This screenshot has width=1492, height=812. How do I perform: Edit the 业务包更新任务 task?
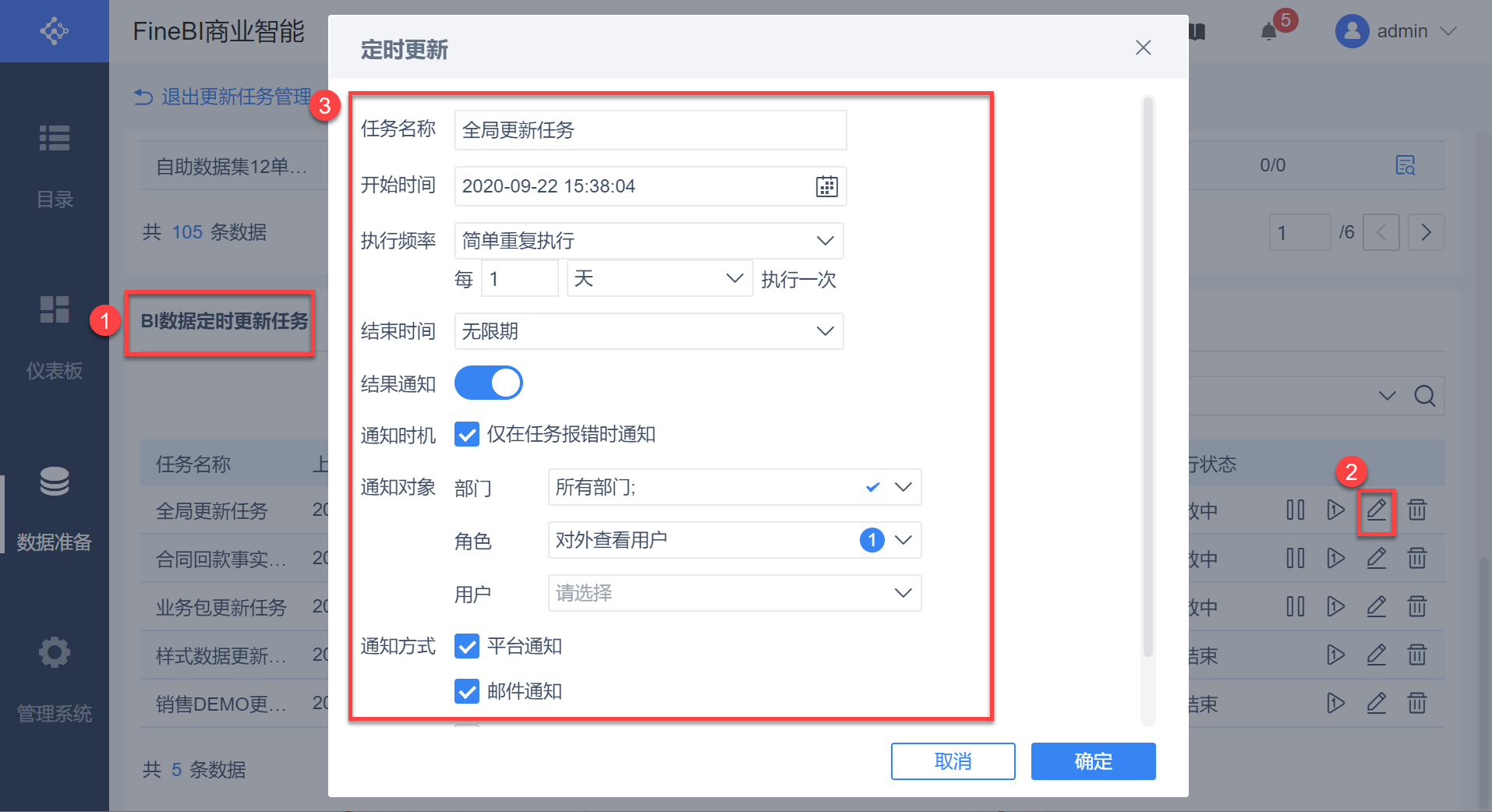coord(1377,607)
